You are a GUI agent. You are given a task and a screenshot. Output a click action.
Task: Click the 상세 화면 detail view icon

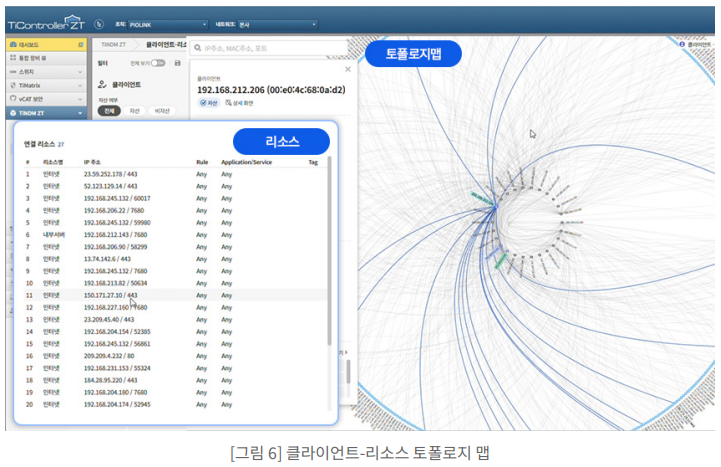(228, 102)
